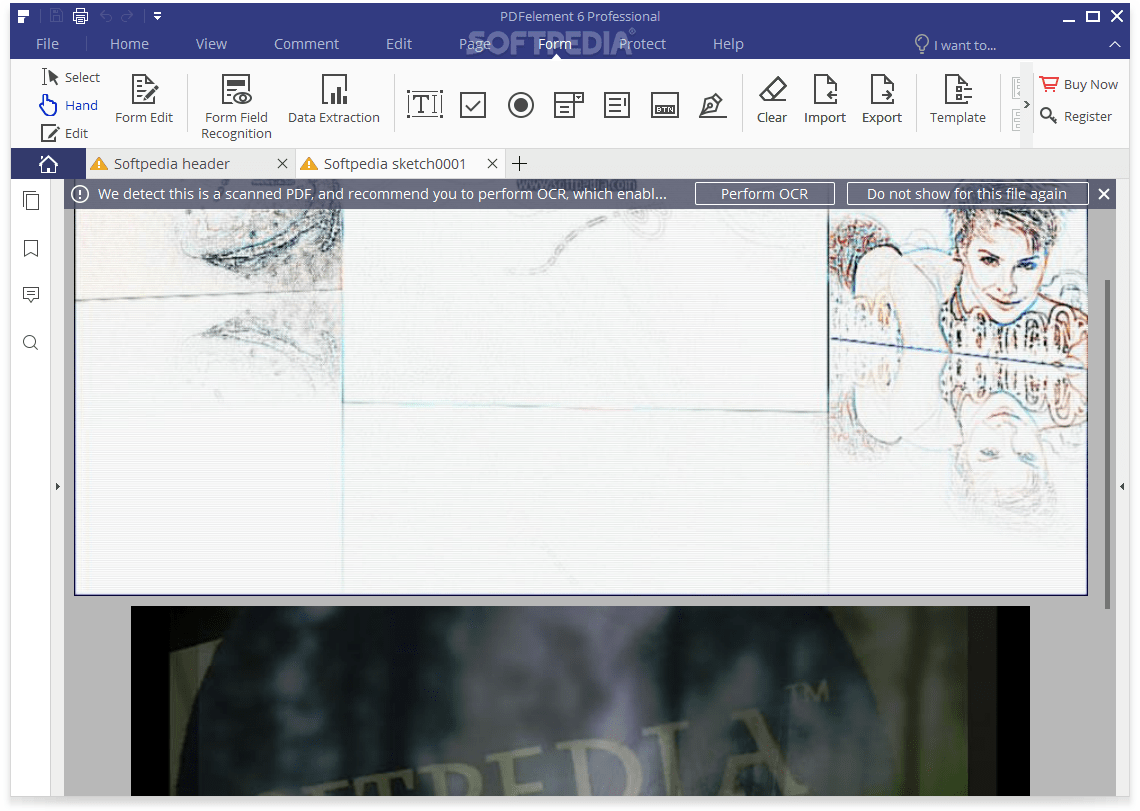Open bookmarks panel
This screenshot has height=811, width=1140.
(31, 249)
